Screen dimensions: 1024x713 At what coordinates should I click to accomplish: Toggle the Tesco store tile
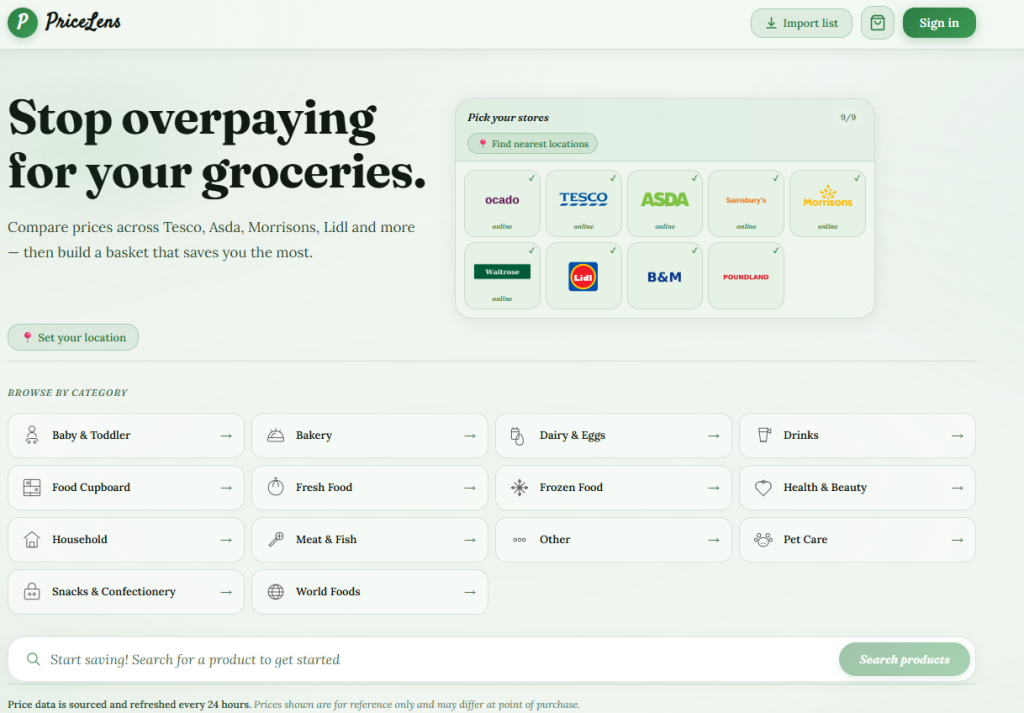point(583,203)
